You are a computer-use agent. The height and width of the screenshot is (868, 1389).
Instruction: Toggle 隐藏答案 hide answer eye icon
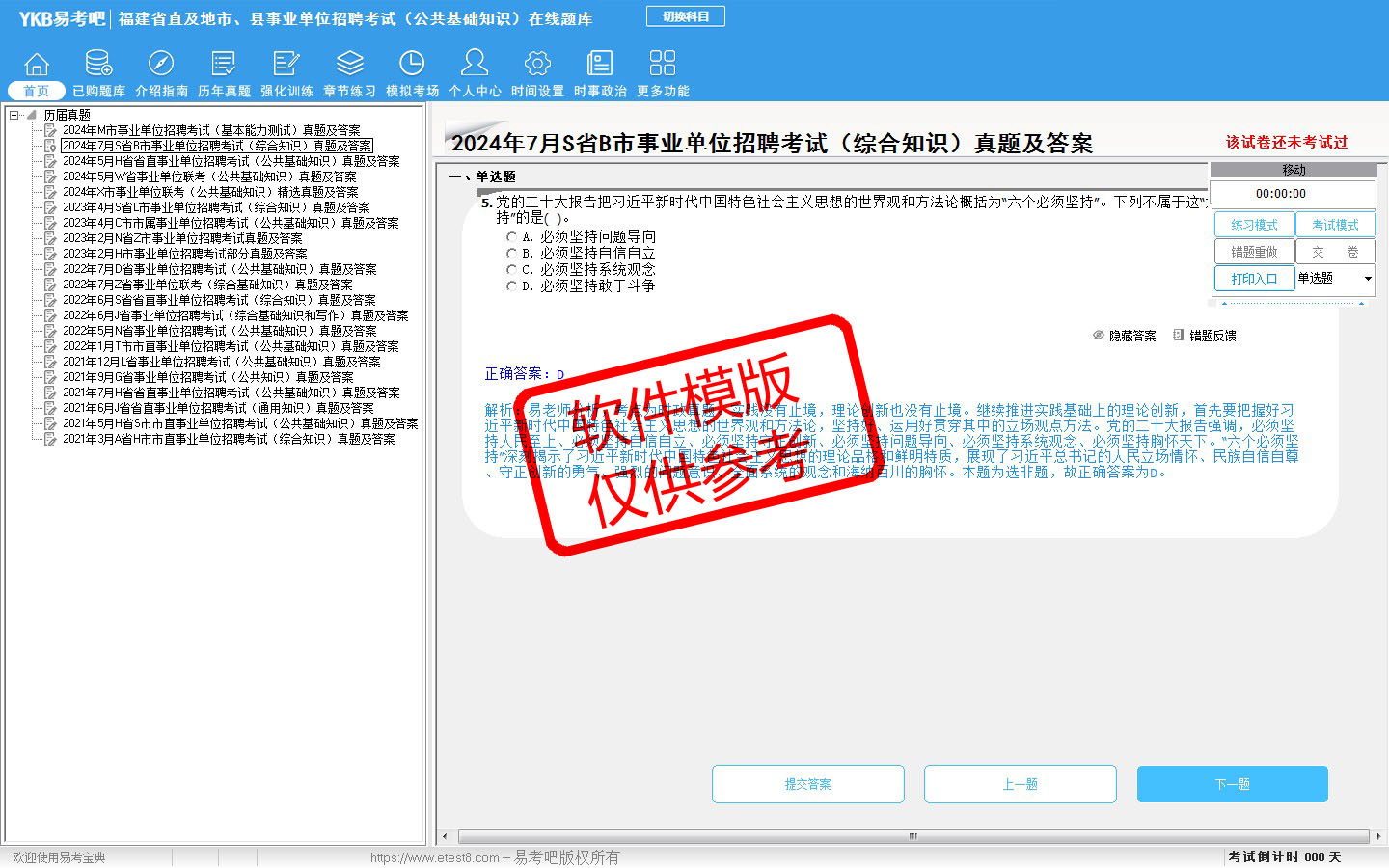1098,336
